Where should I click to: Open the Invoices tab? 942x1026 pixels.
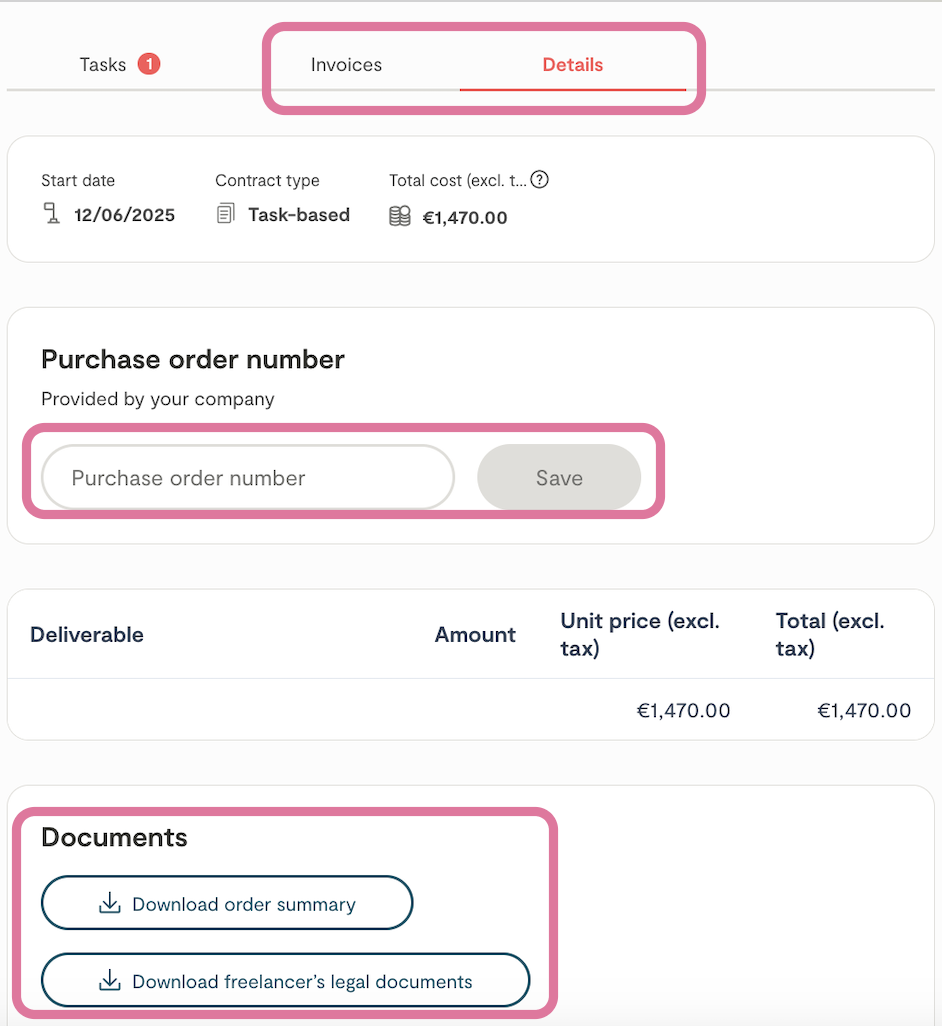346,65
